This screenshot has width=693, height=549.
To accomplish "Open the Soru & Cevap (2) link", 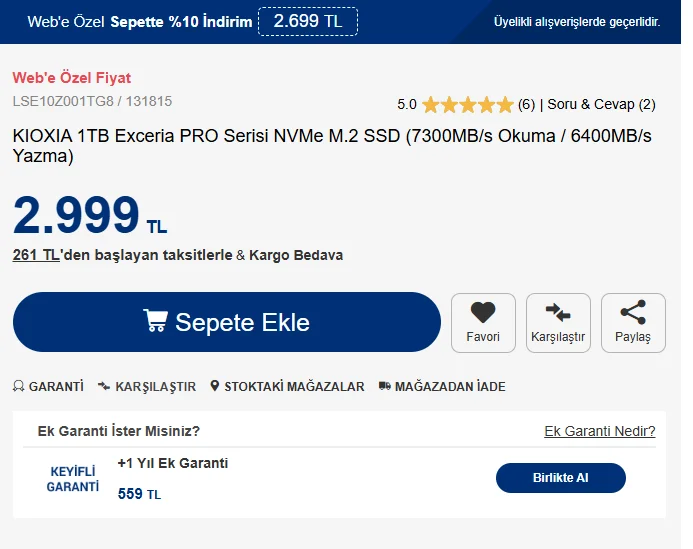I will 601,104.
